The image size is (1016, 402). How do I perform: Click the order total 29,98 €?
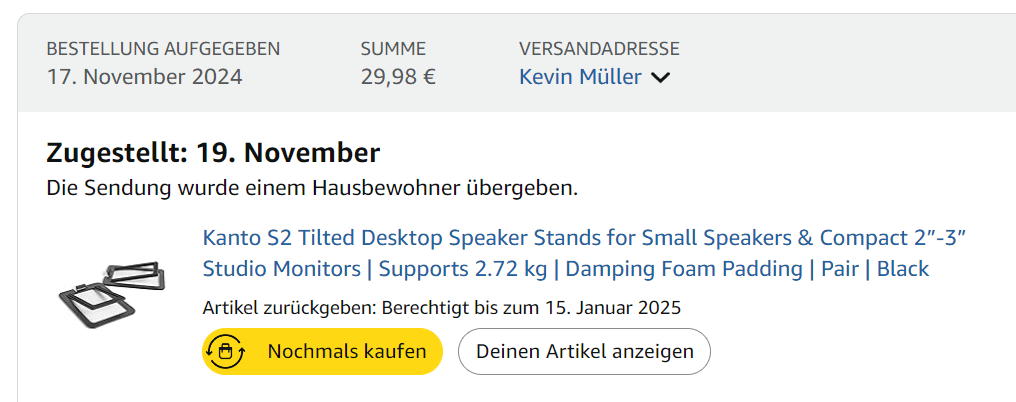pyautogui.click(x=398, y=77)
